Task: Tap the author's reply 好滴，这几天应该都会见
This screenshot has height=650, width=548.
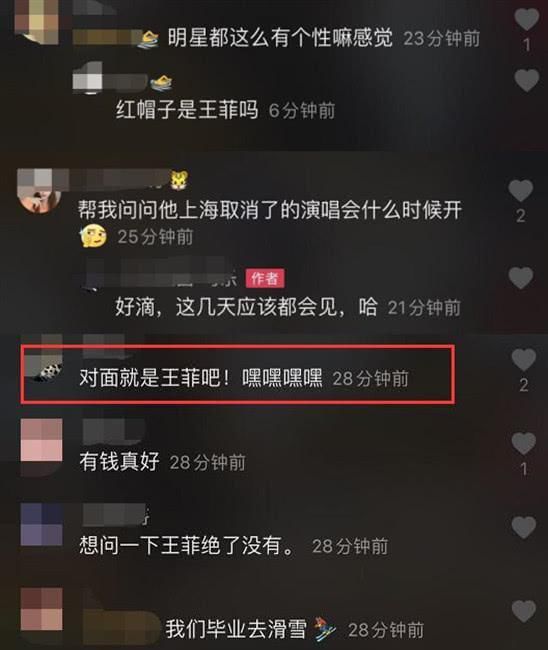Action: [246, 307]
